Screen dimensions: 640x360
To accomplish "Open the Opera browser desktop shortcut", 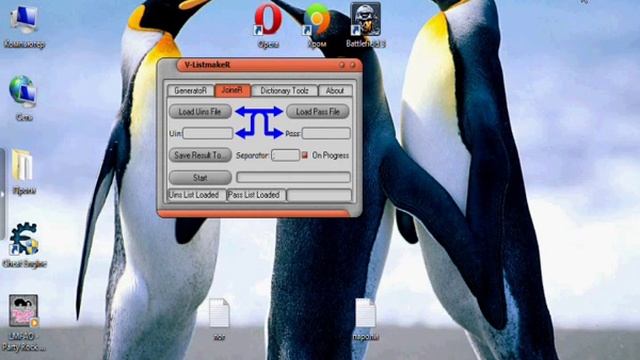I will pos(268,25).
